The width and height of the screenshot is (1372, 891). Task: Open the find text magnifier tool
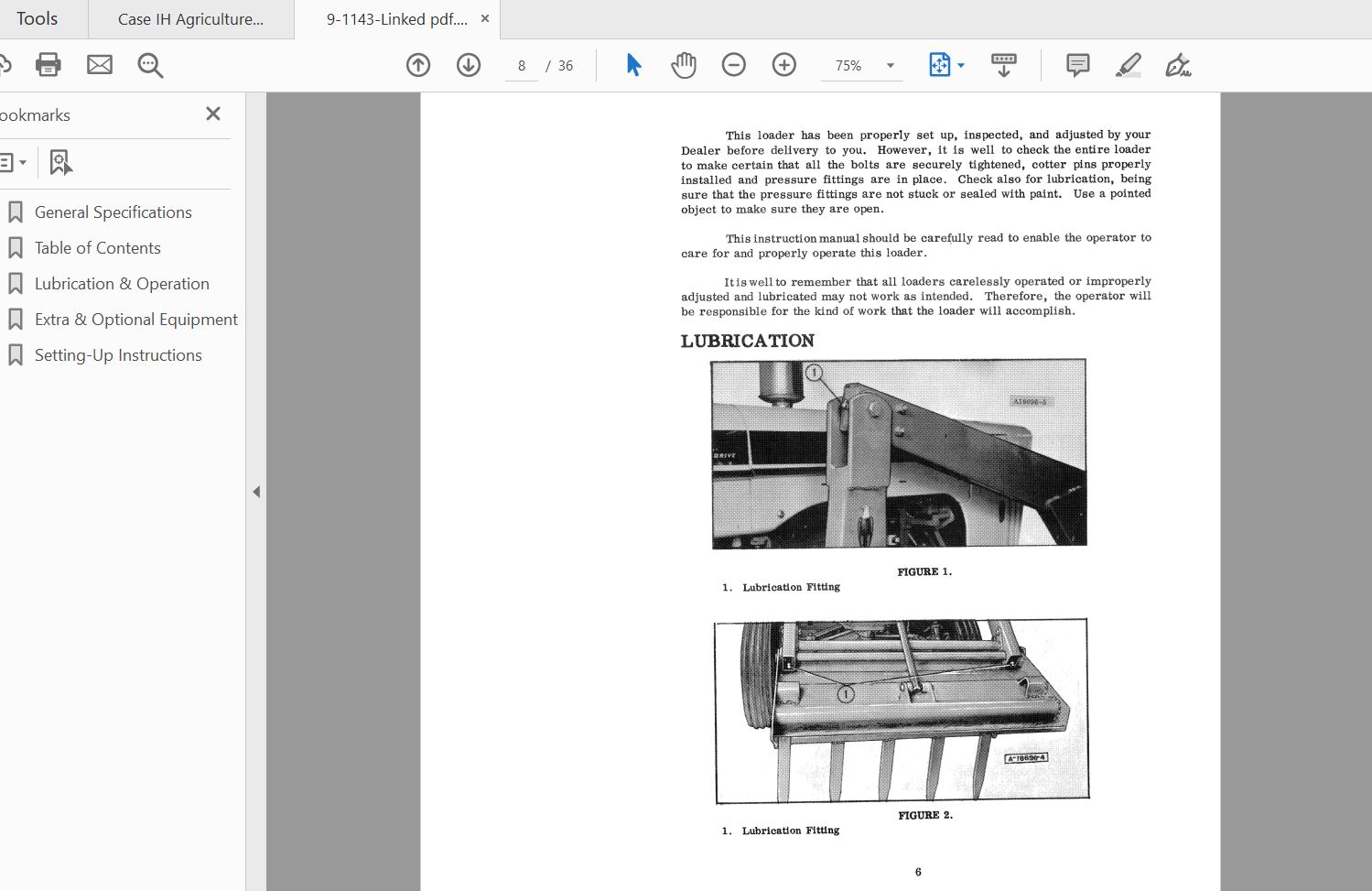coord(150,65)
